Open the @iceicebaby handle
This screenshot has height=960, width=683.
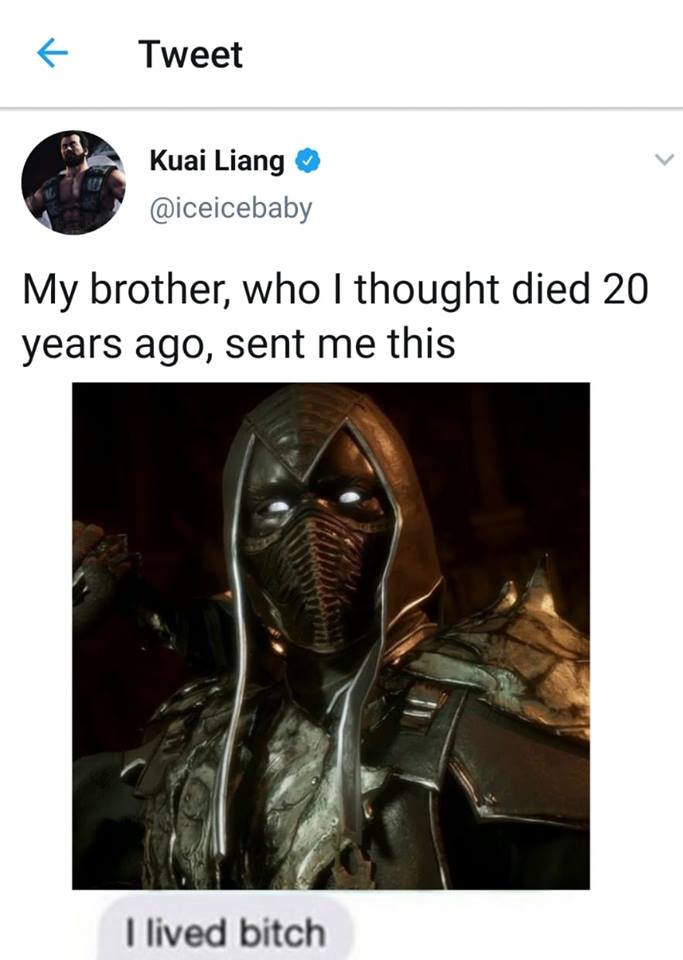231,208
